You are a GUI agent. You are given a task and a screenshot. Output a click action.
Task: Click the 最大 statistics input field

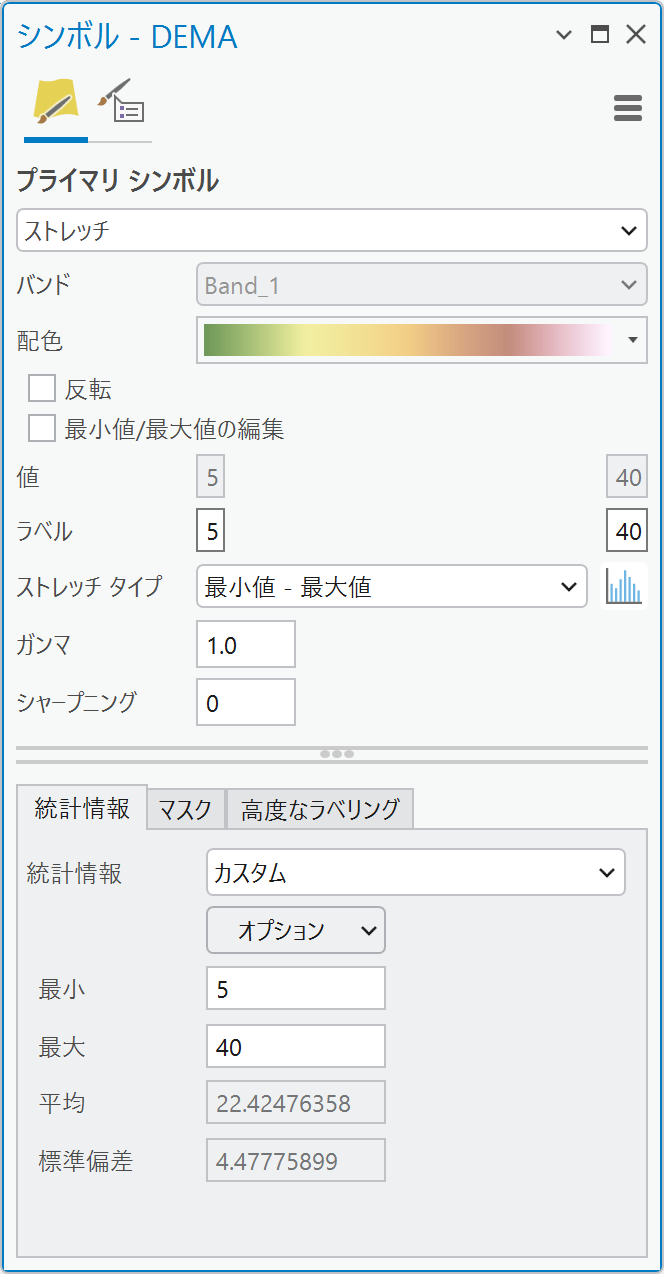point(295,1046)
